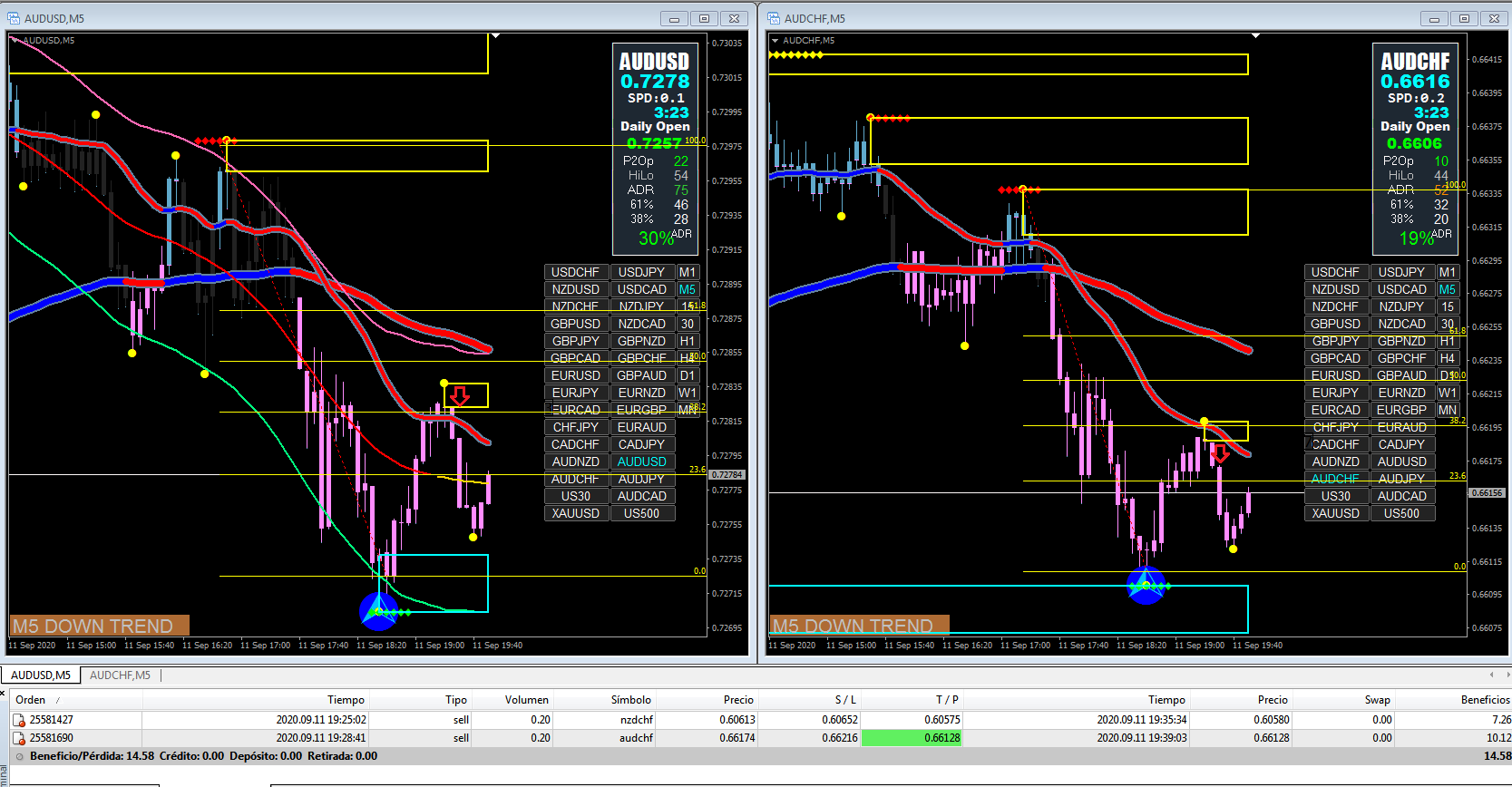
Task: Click the Beneficio/Pérdida summary row icon
Action: coord(19,756)
